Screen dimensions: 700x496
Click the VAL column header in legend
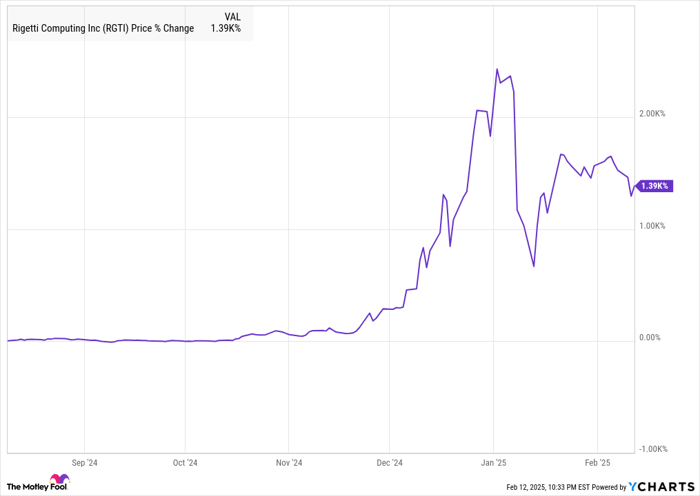point(232,15)
